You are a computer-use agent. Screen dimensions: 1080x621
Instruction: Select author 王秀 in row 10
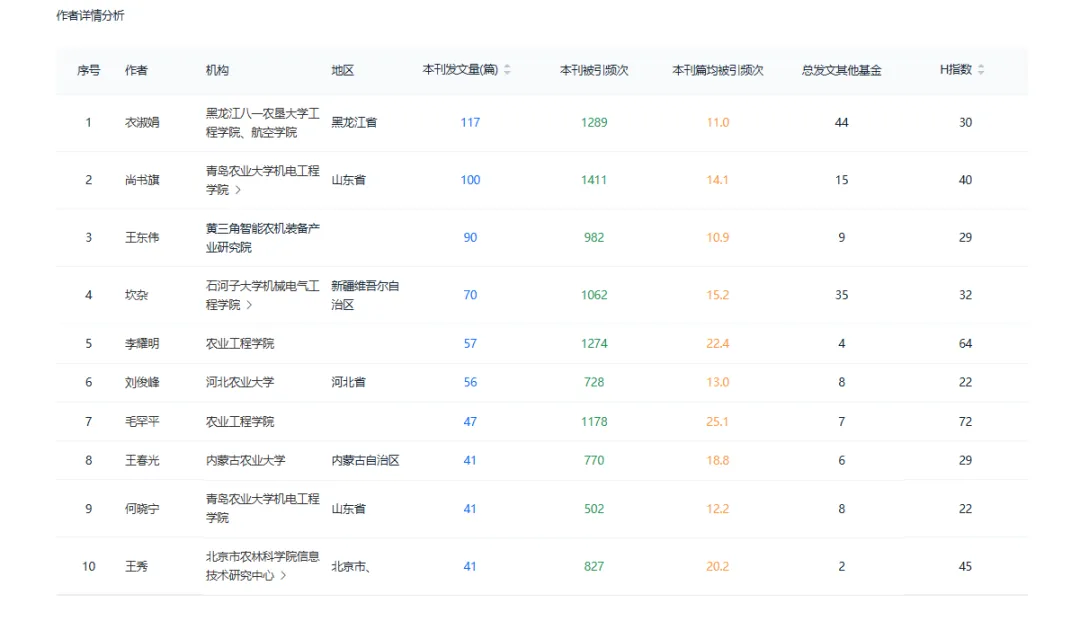[x=136, y=567]
